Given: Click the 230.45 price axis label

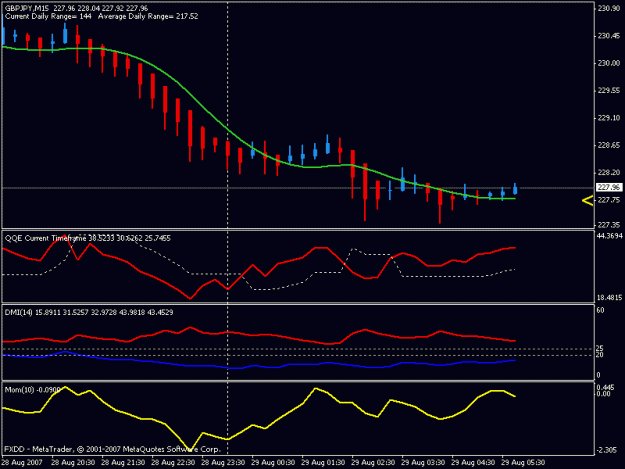Looking at the screenshot, I should 609,36.
